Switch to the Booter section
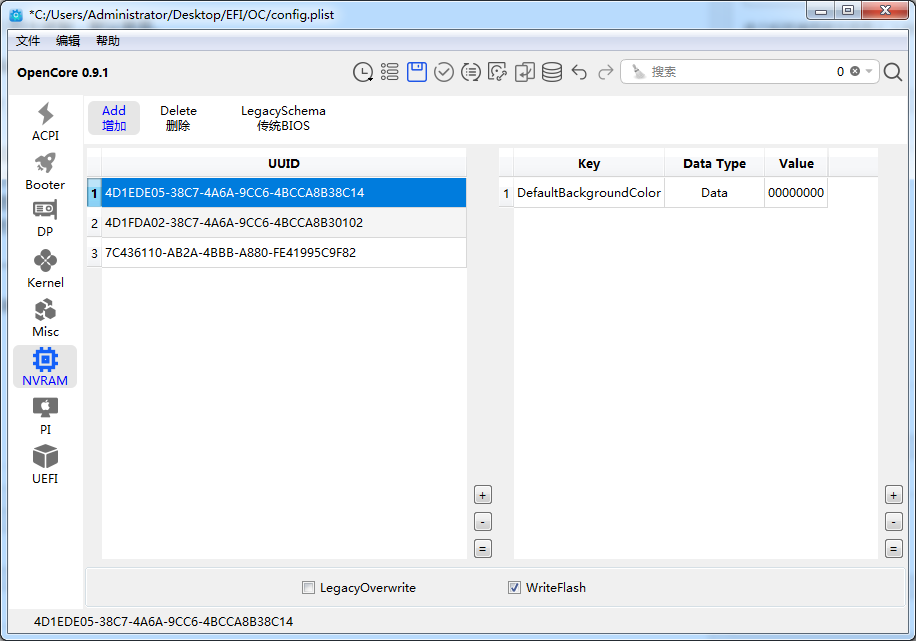The width and height of the screenshot is (916, 641). click(x=45, y=171)
